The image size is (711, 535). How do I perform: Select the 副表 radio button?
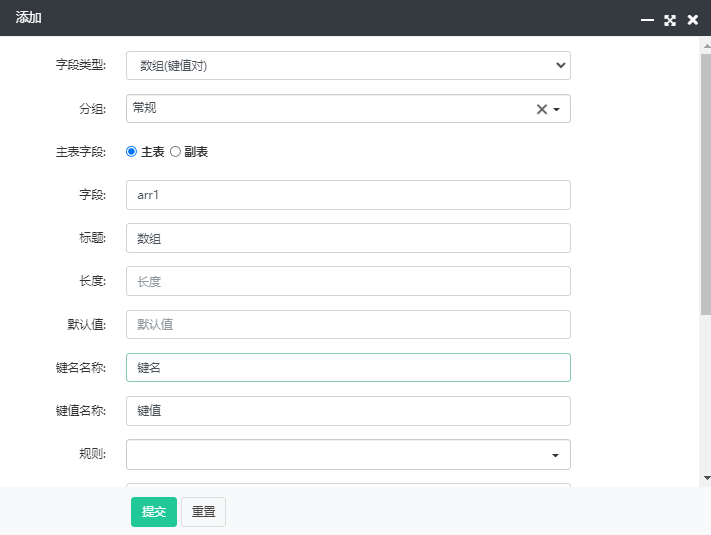point(175,151)
